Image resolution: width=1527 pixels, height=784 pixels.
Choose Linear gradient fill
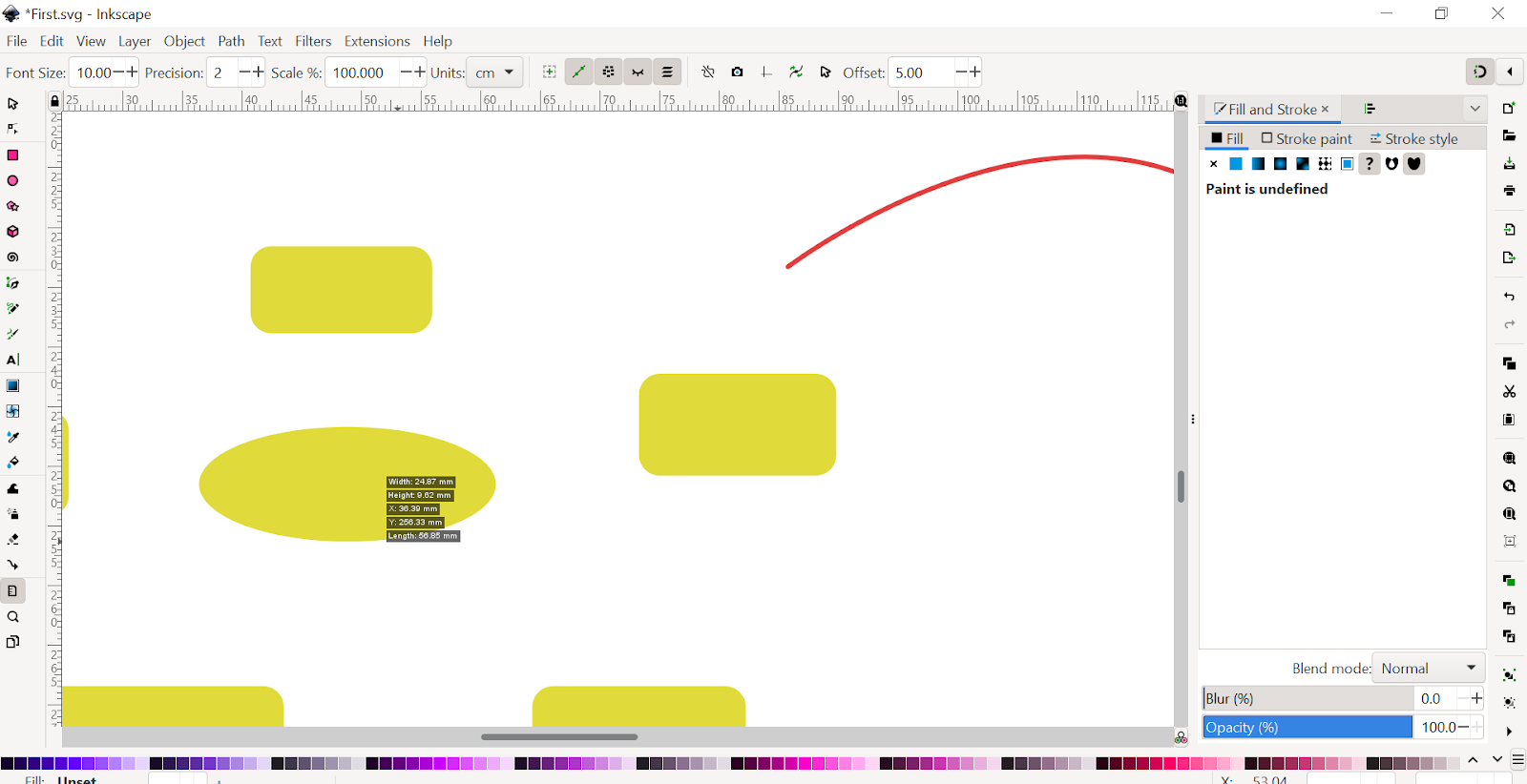1258,164
